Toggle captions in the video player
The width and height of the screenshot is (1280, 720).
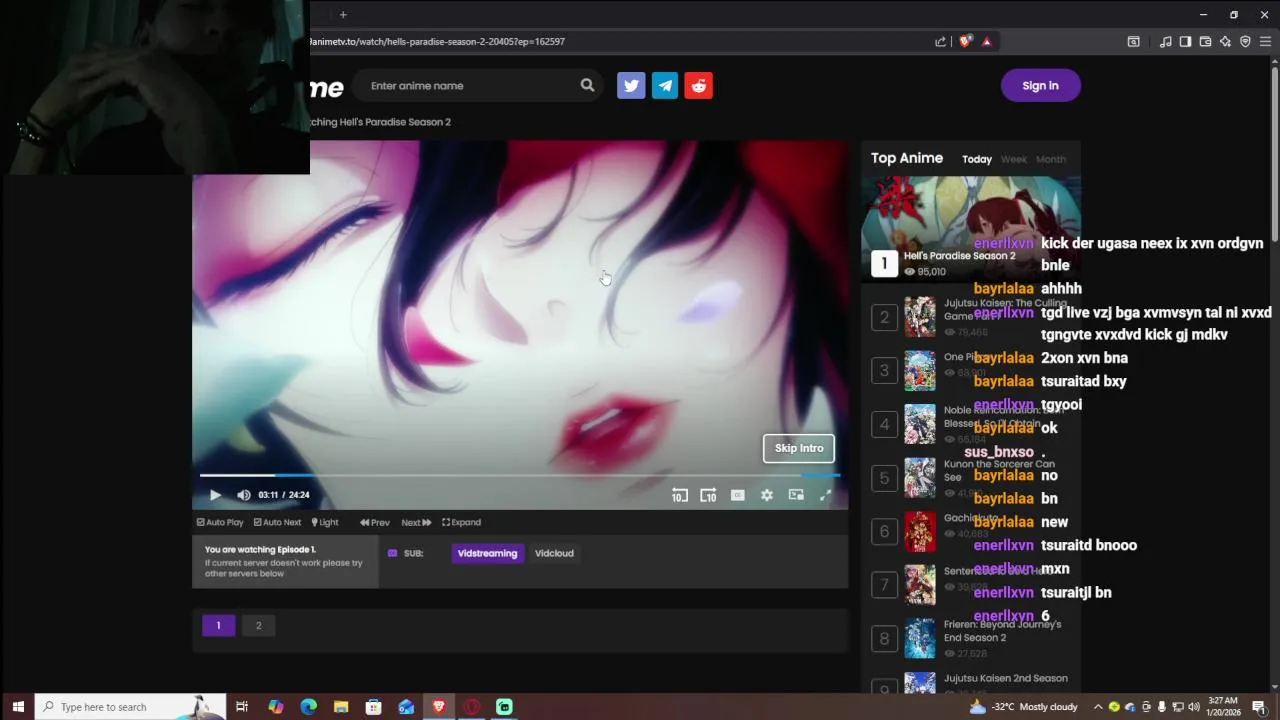(738, 495)
